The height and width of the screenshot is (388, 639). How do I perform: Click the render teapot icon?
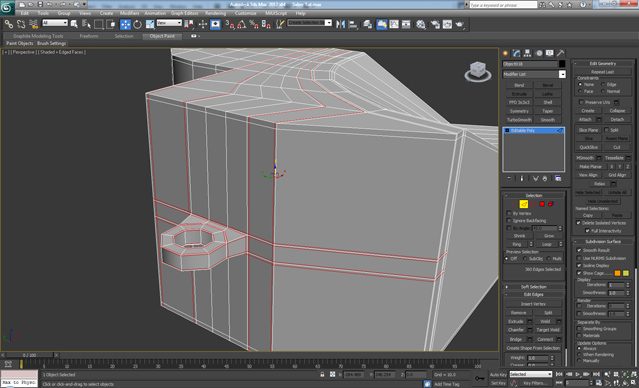460,24
